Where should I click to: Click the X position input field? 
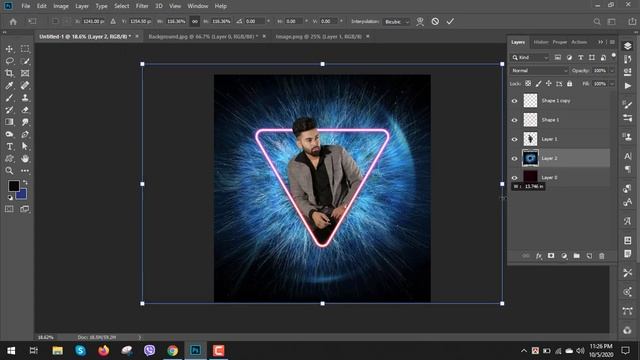tap(94, 22)
